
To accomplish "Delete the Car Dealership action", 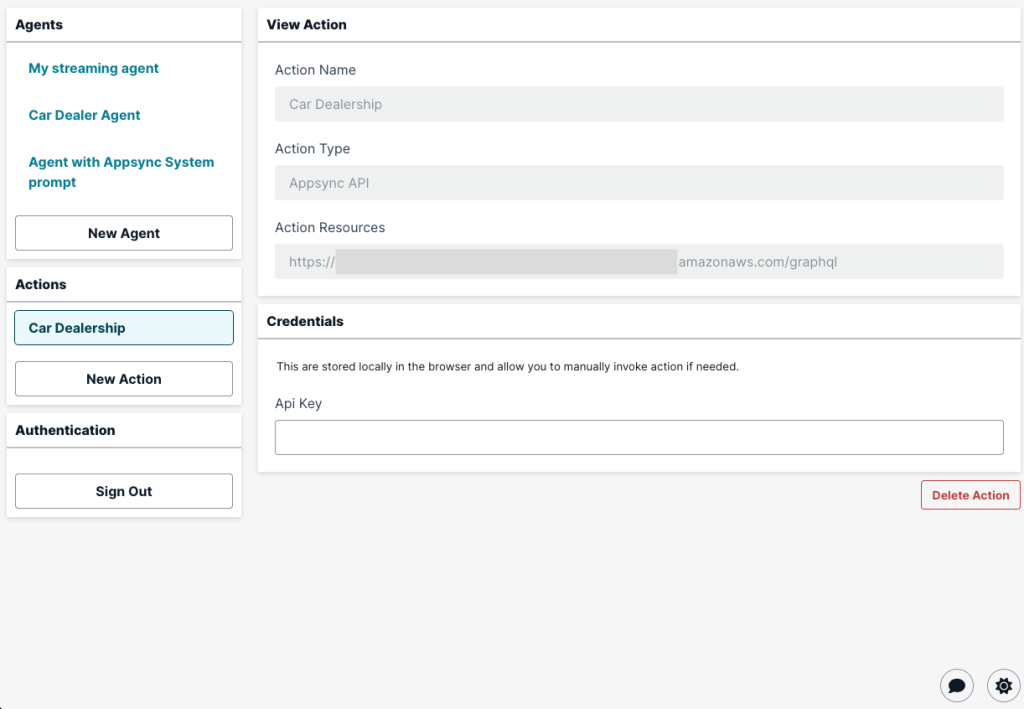I will pyautogui.click(x=970, y=494).
